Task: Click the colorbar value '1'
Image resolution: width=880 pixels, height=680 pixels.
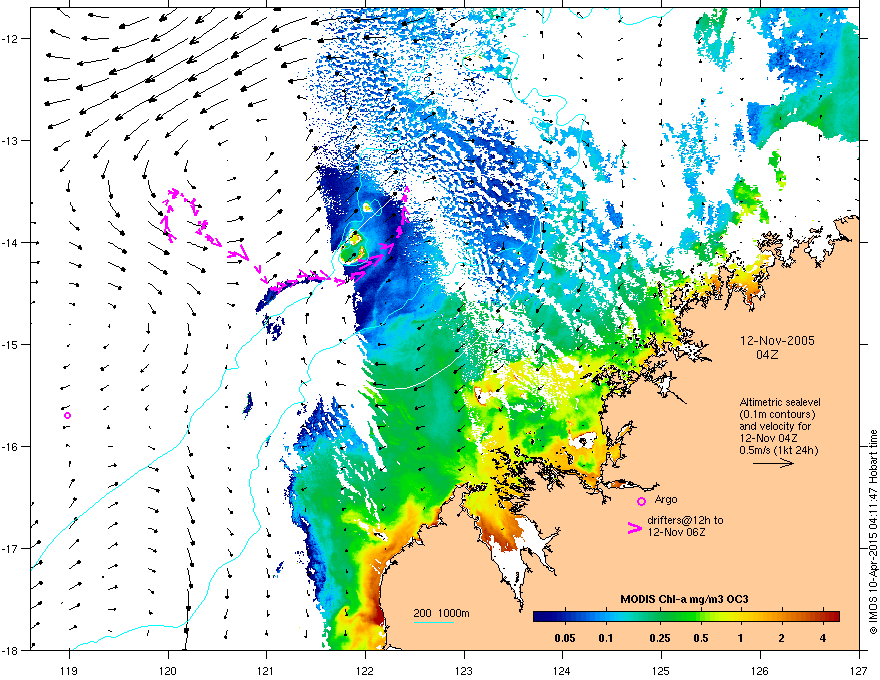Action: pos(741,638)
